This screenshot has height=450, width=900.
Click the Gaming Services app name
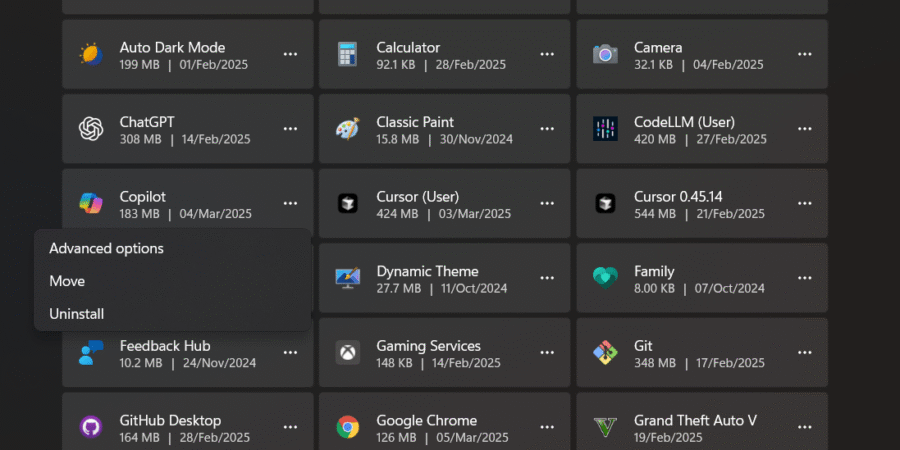coord(428,346)
